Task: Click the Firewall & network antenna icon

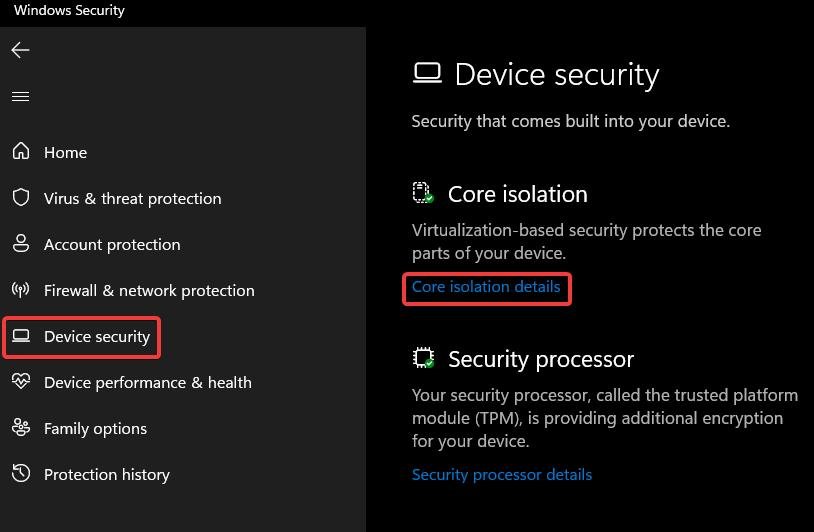Action: tap(21, 290)
